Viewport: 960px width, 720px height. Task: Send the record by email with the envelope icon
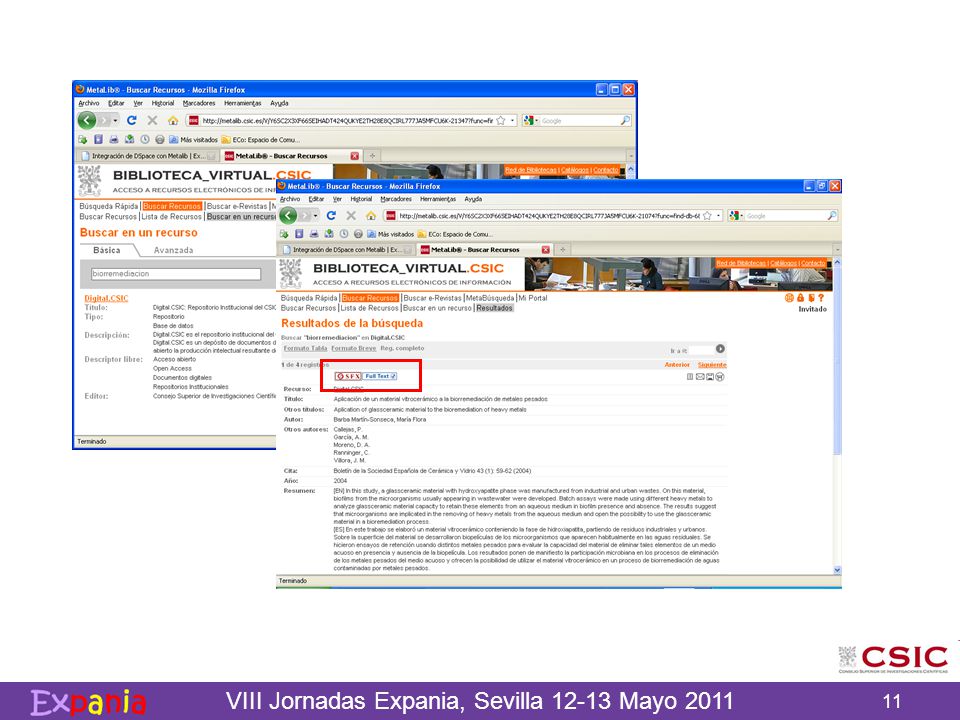(x=700, y=377)
